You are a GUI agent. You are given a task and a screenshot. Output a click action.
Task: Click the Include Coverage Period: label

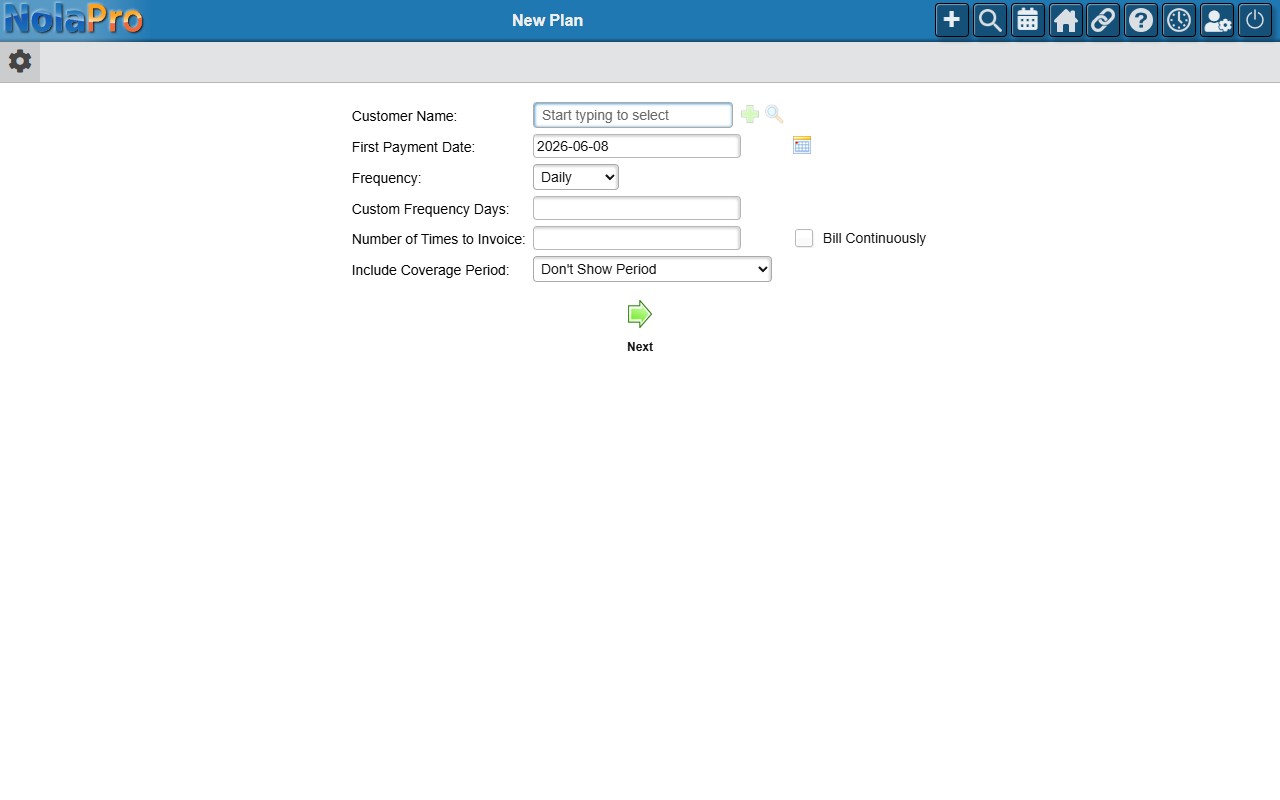click(430, 270)
